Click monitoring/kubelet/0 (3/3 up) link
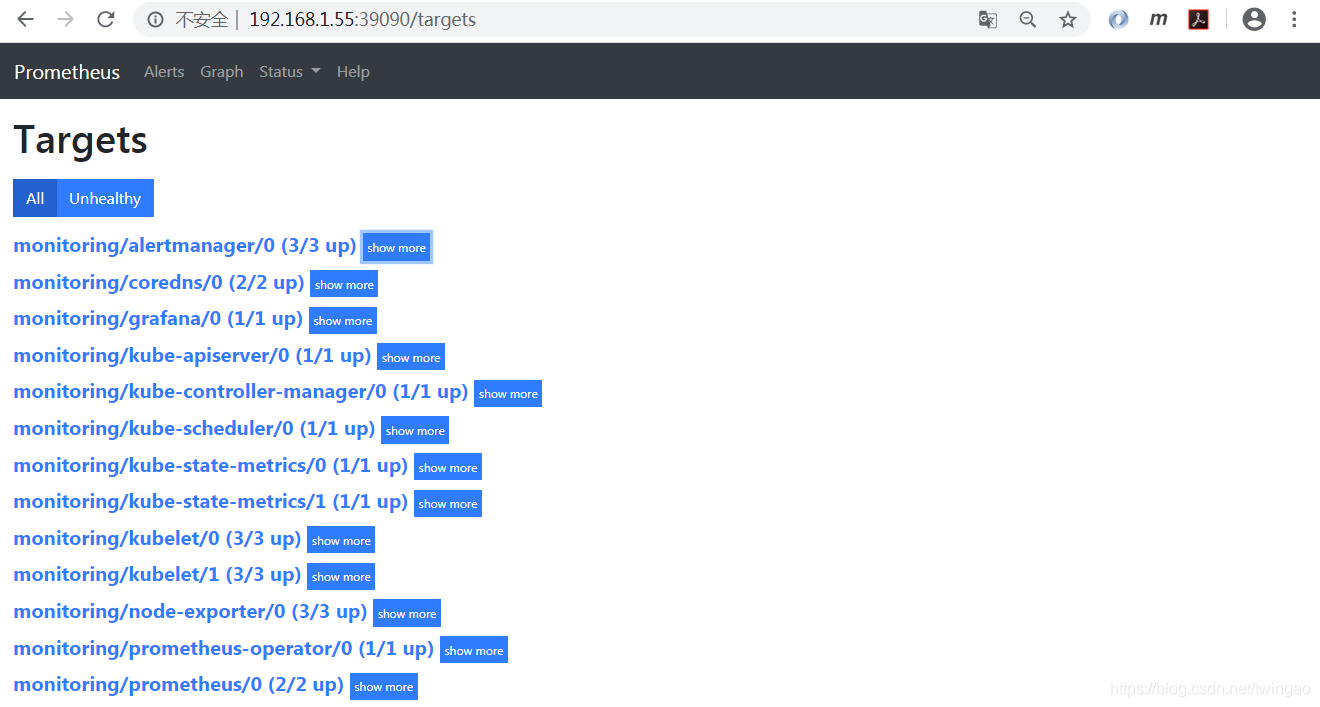This screenshot has width=1320, height=707. click(x=157, y=538)
